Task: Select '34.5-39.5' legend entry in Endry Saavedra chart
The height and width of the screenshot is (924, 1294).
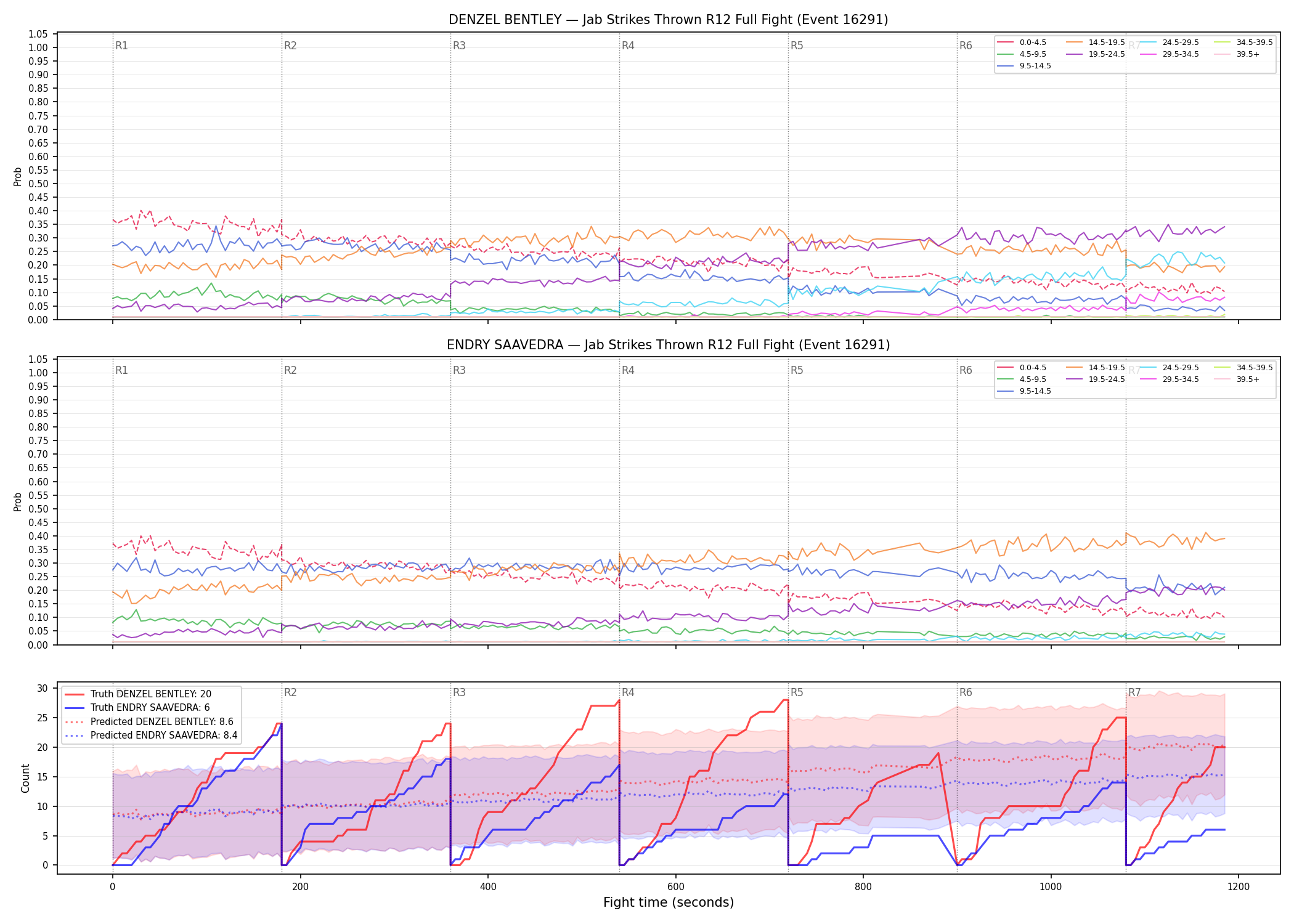Action: point(1243,368)
